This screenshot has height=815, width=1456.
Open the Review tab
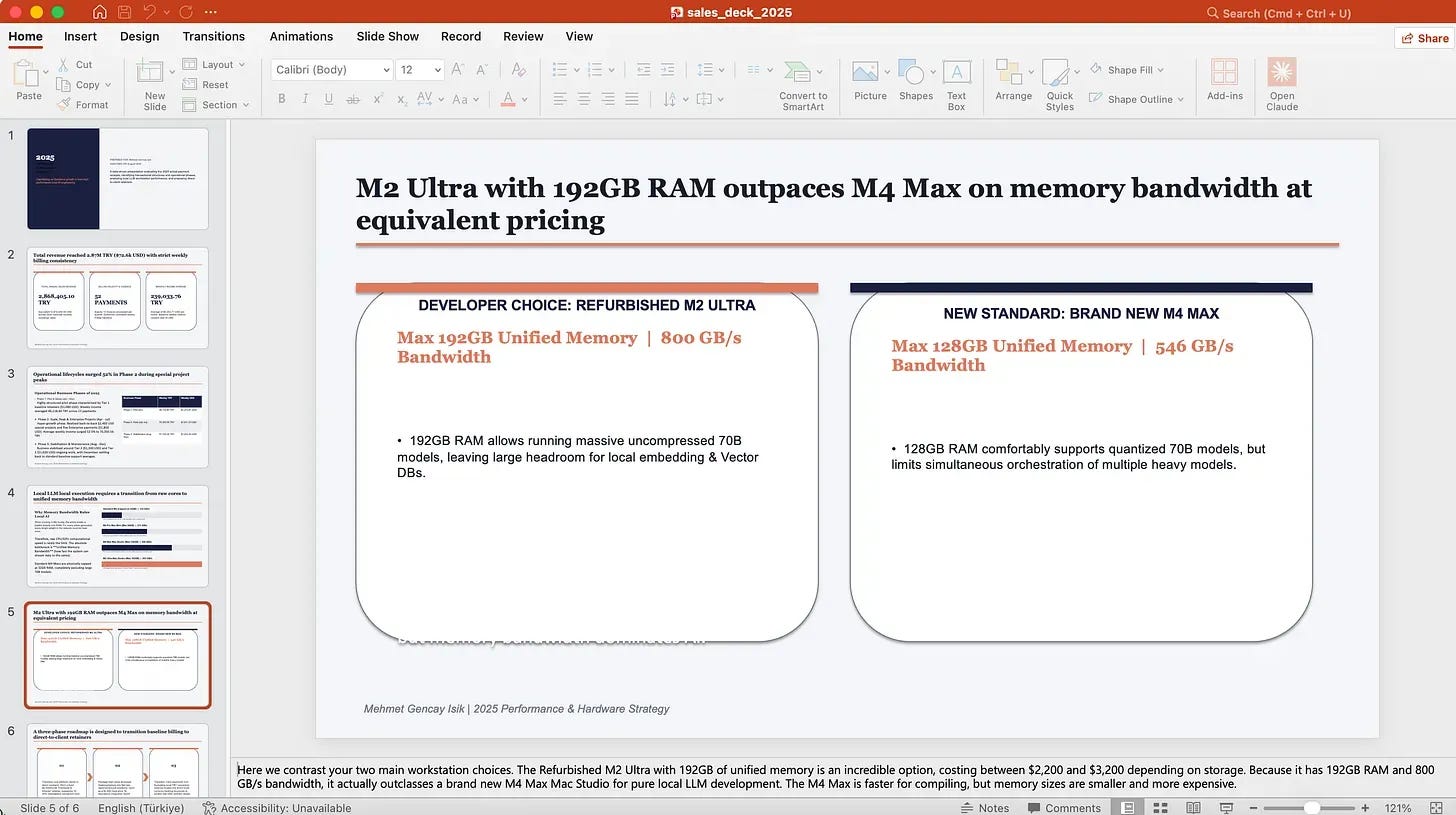pos(523,36)
